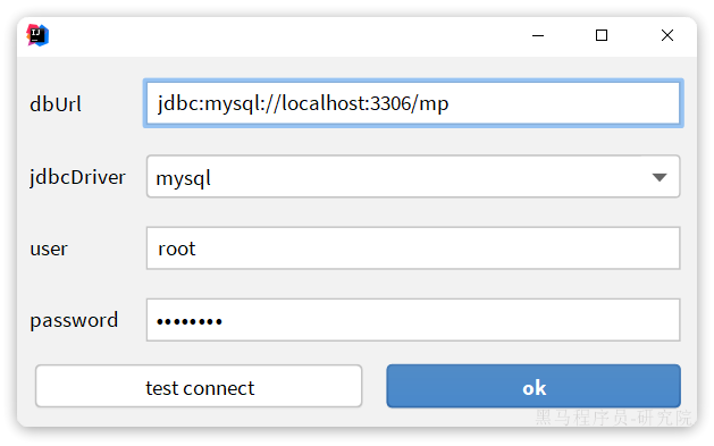Screen dimensions: 714x446
Task: Open the mysql combo box
Action: coord(400,177)
